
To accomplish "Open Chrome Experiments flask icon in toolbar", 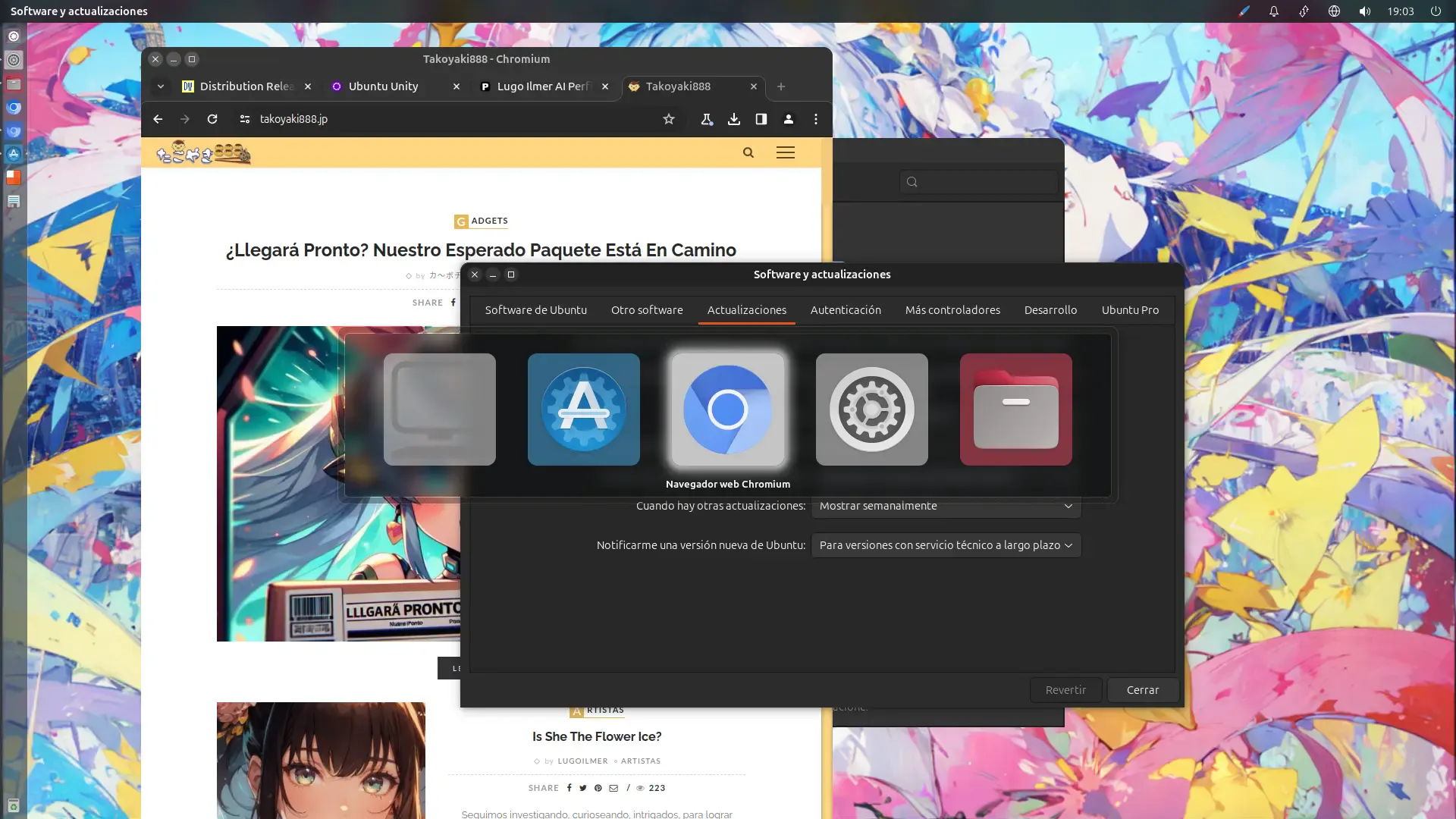I will point(707,119).
